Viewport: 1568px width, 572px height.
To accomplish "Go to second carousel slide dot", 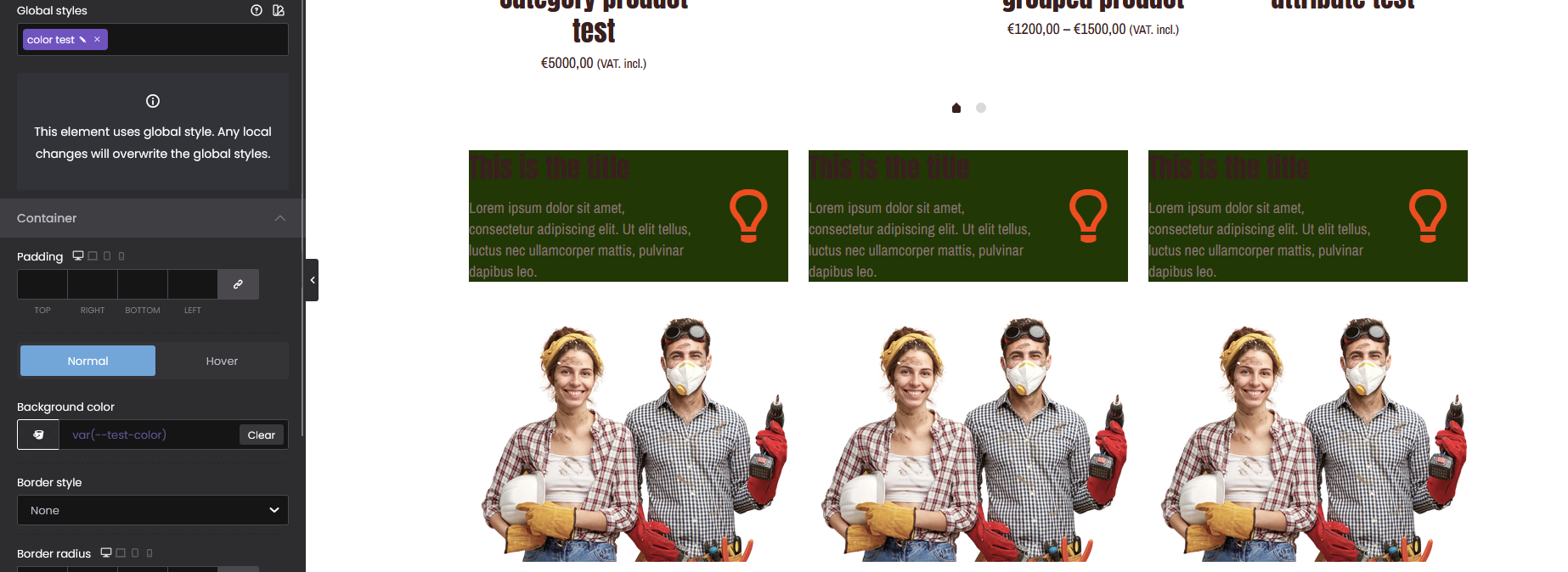I will click(x=981, y=108).
